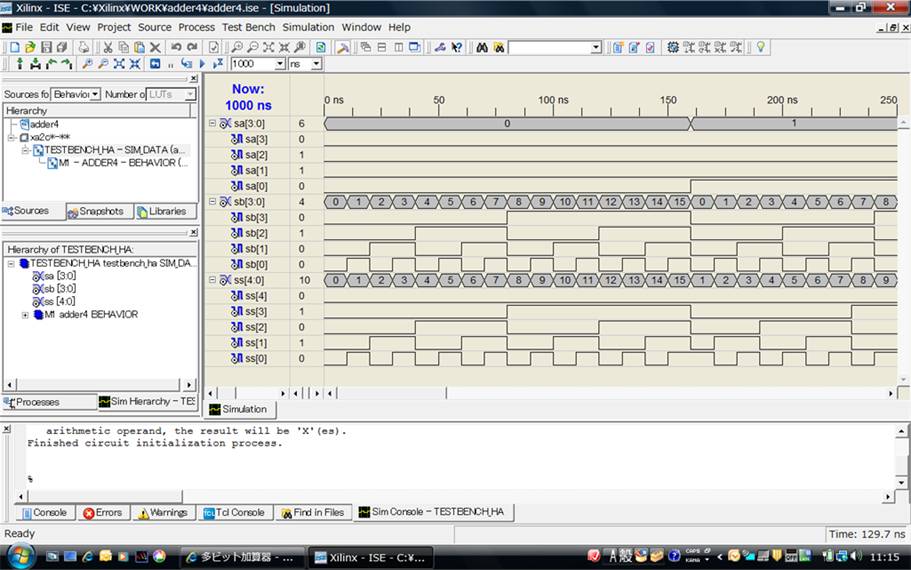Click the light bulb tips icon

761,47
